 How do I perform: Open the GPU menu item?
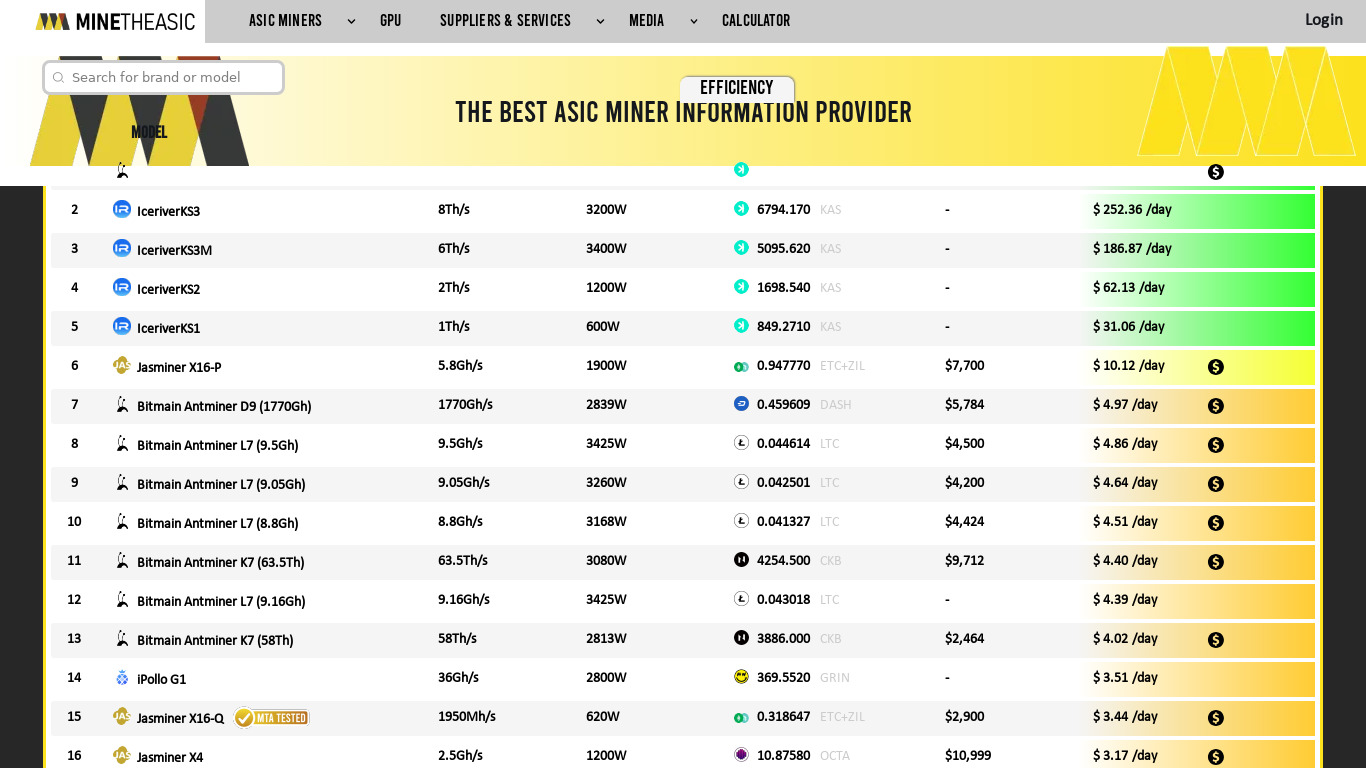[x=390, y=21]
